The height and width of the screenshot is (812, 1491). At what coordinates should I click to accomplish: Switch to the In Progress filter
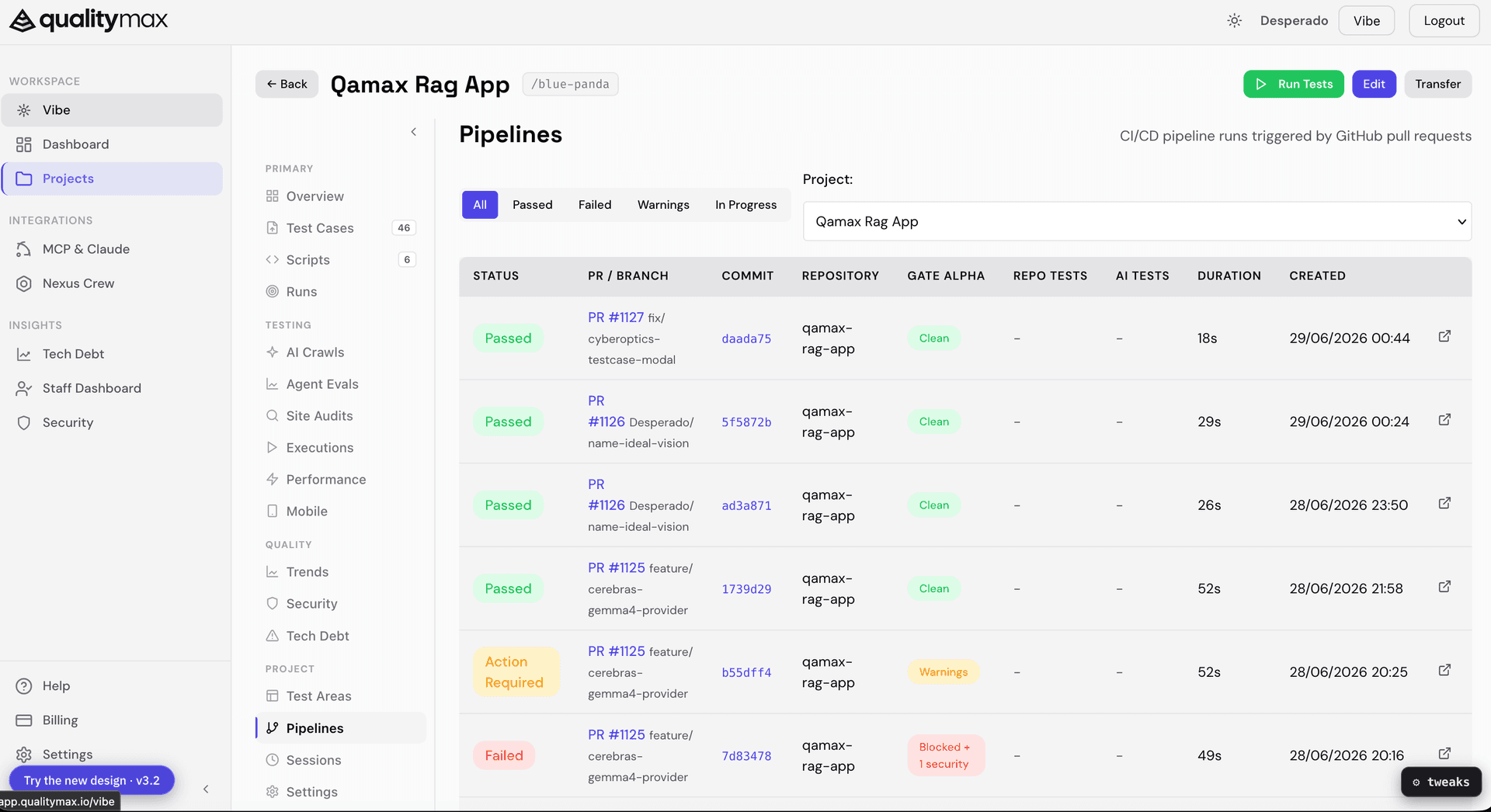point(745,205)
